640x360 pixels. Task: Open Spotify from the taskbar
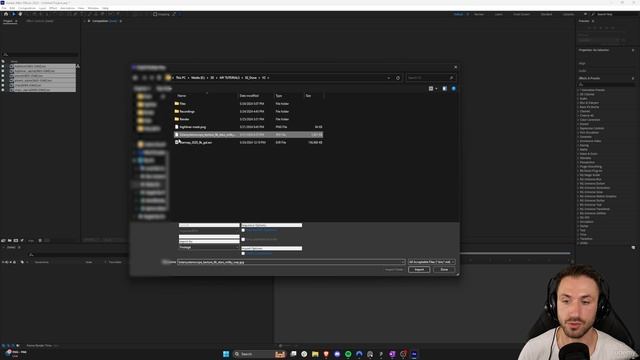pos(348,354)
